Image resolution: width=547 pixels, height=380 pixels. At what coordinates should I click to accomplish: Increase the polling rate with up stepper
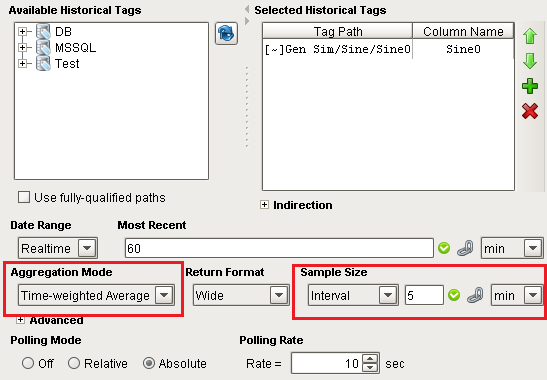click(370, 358)
